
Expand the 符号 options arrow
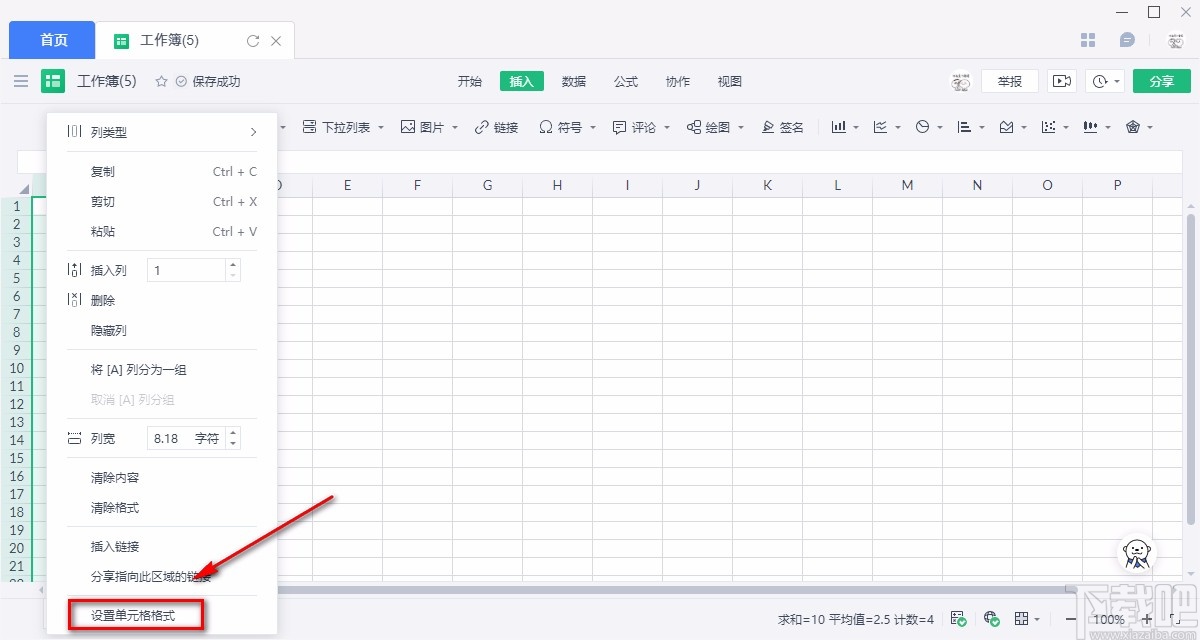tap(593, 128)
